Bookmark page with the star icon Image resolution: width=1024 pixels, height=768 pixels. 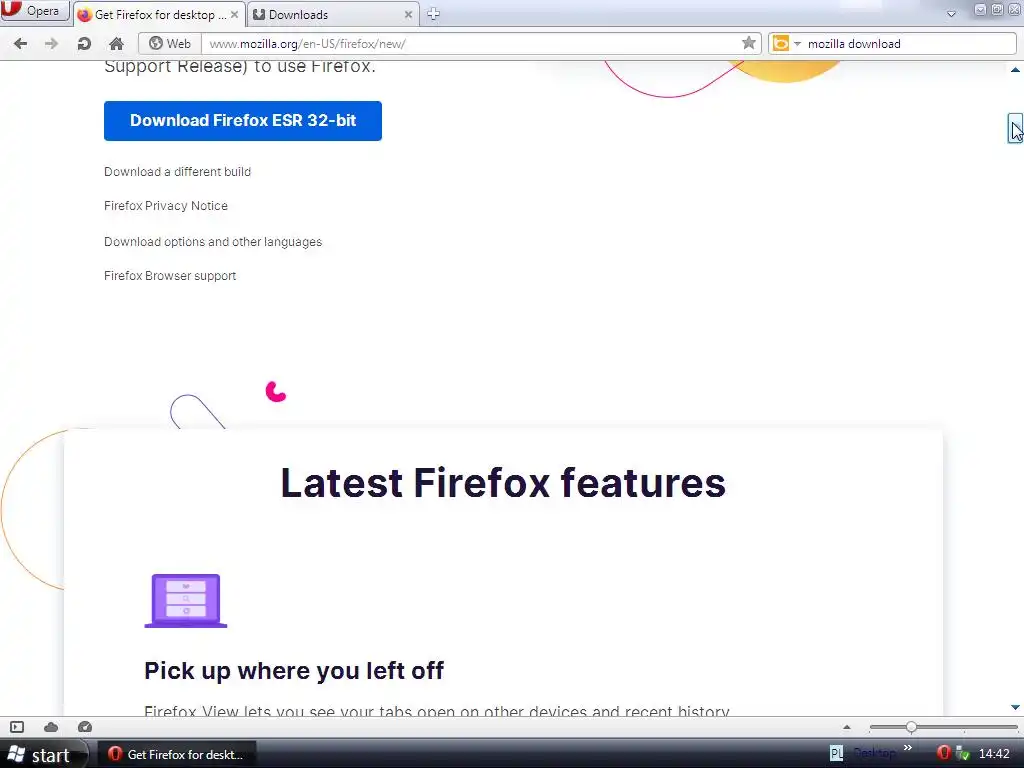(x=749, y=43)
